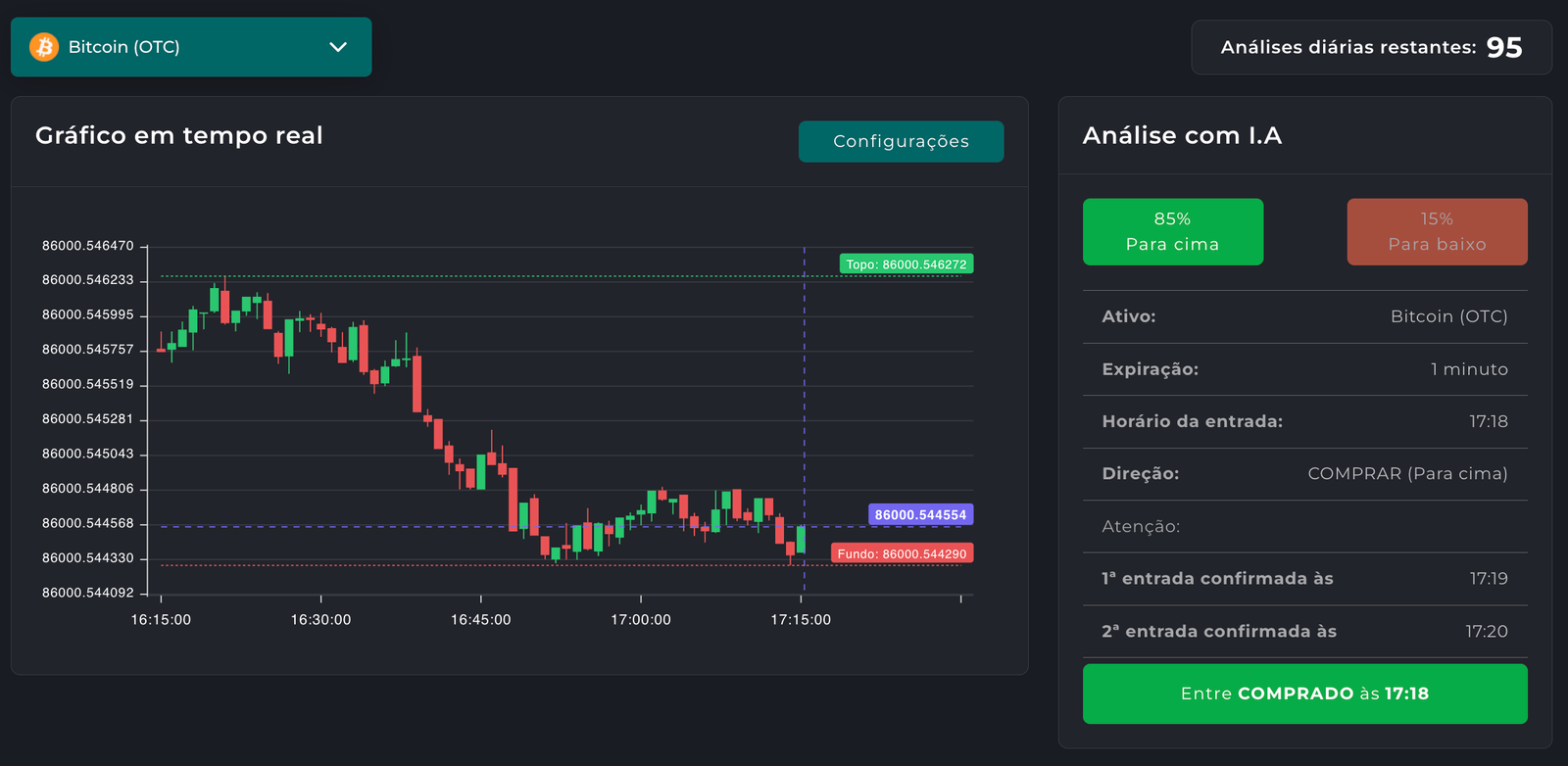This screenshot has width=1568, height=766.
Task: Open the Configurações settings button
Action: 901,141
